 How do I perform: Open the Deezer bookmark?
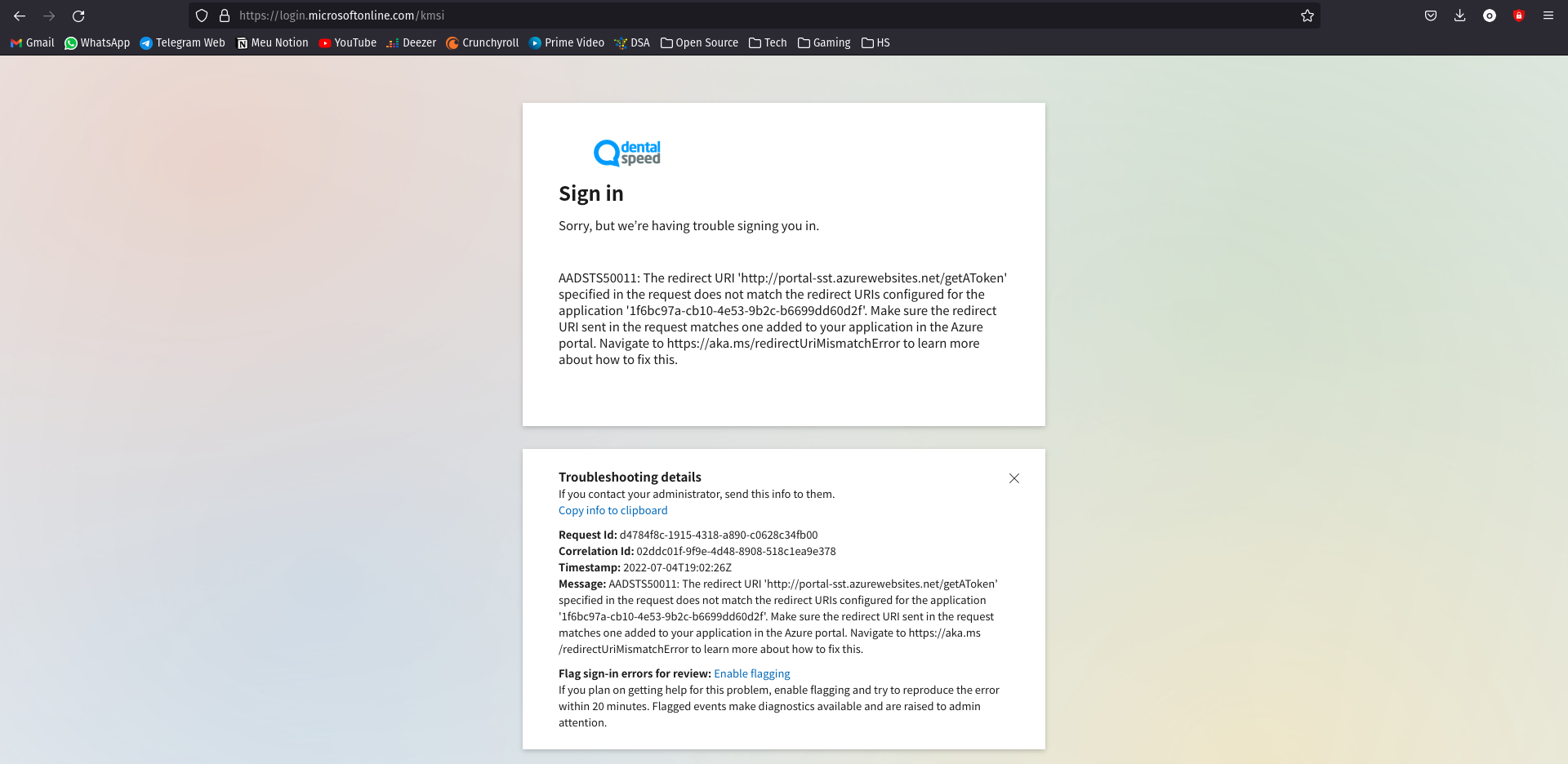pos(412,42)
